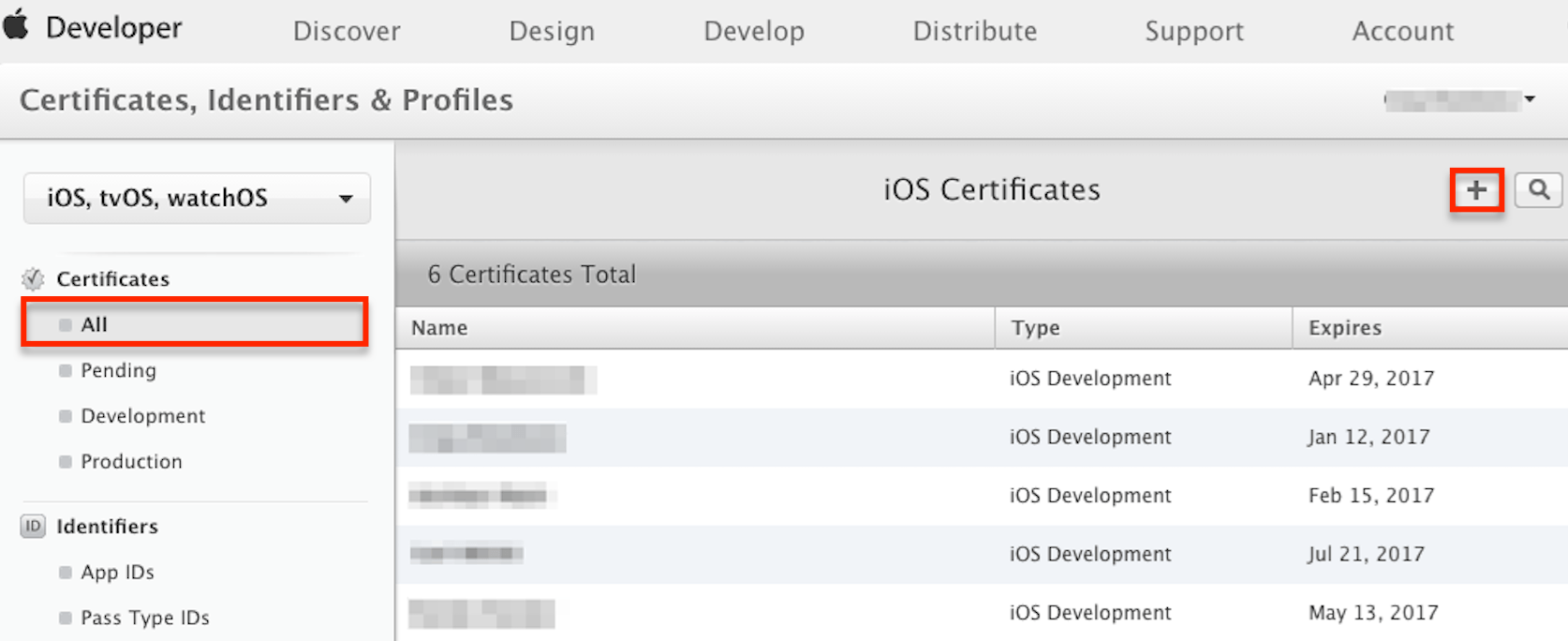Image resolution: width=1568 pixels, height=641 pixels.
Task: Click the blurred name in Feb 15 row
Action: 481,496
